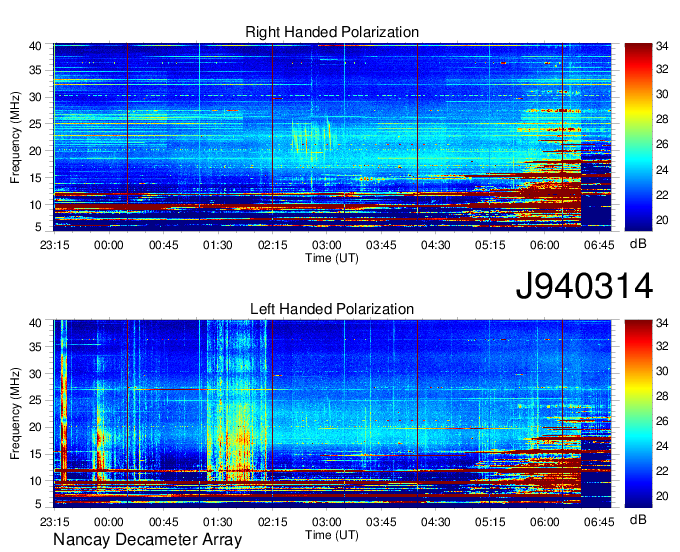This screenshot has width=680, height=552.
Task: Click the "30" frequency tick on Left Handed plot
Action: (x=35, y=374)
